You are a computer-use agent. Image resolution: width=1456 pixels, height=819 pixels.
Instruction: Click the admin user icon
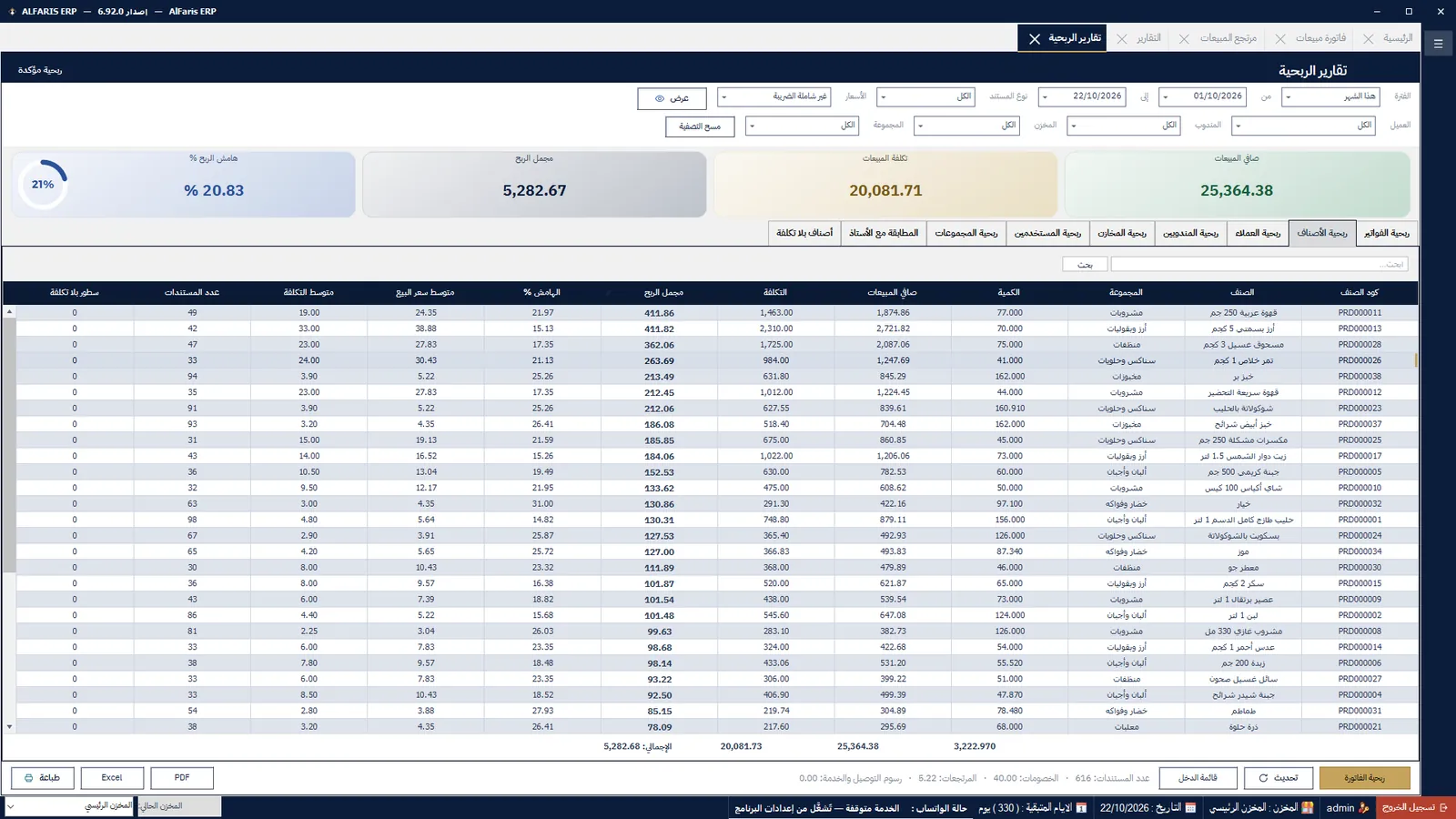[1363, 808]
